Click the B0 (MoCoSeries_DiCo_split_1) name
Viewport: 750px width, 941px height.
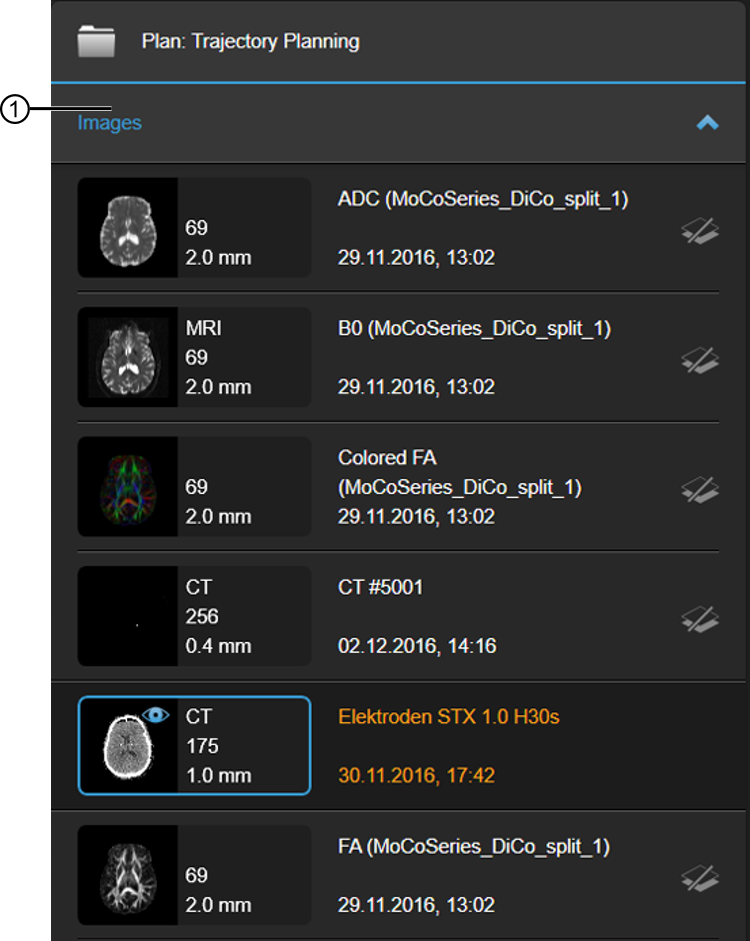click(x=475, y=328)
